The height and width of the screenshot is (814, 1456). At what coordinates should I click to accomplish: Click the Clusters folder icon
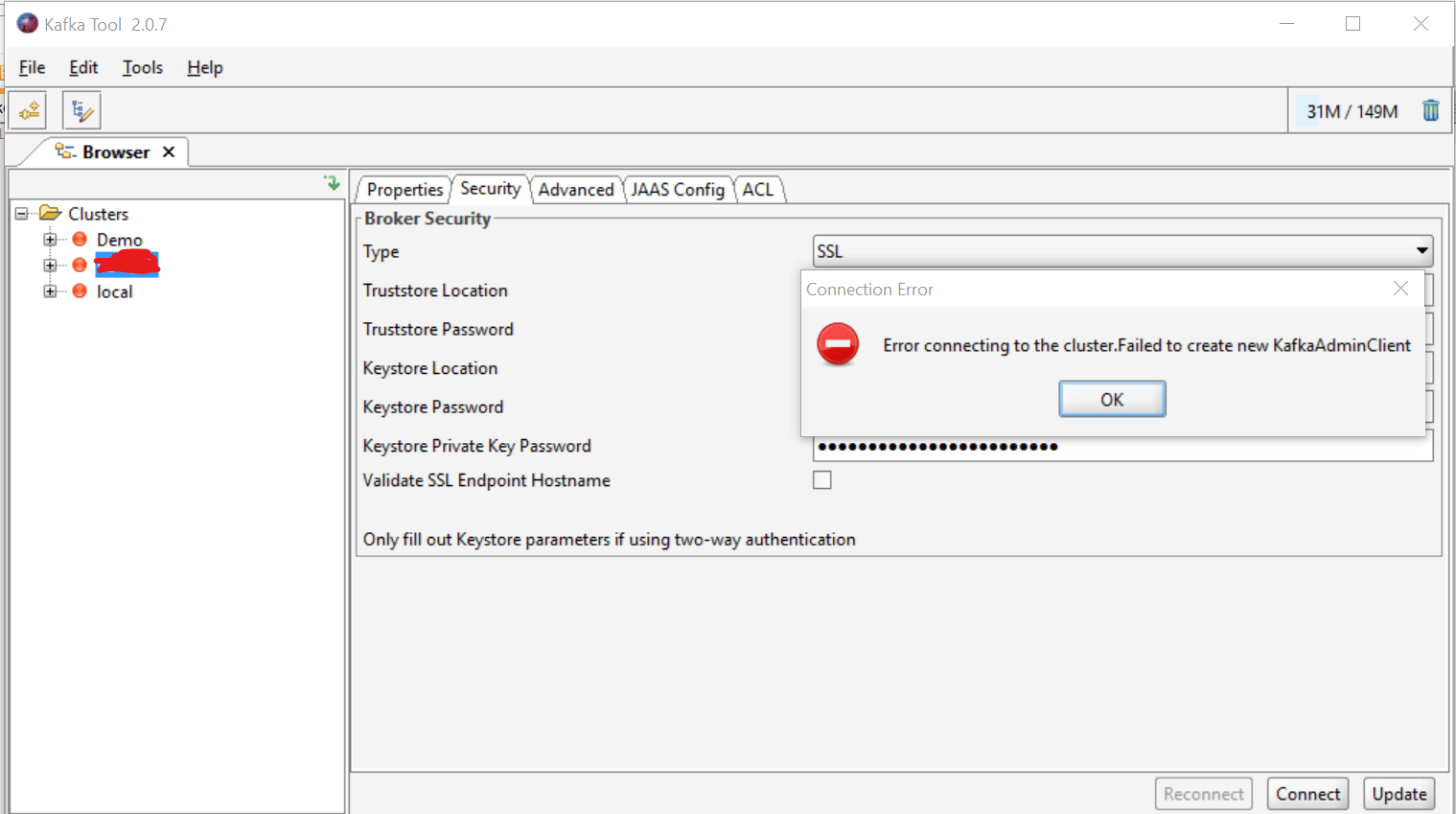pos(50,214)
